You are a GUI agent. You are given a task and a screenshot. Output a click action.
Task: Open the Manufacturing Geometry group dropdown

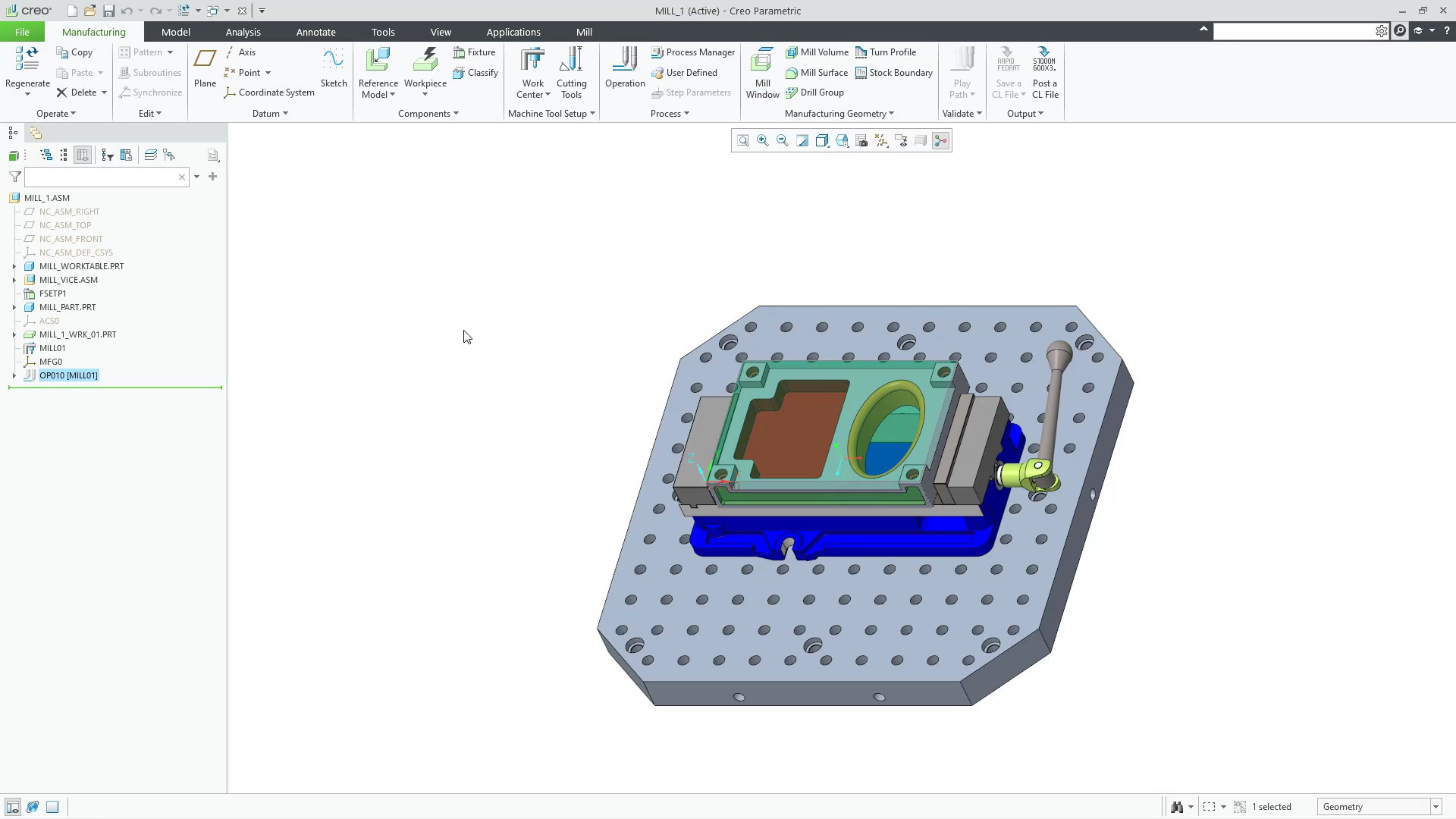point(839,114)
